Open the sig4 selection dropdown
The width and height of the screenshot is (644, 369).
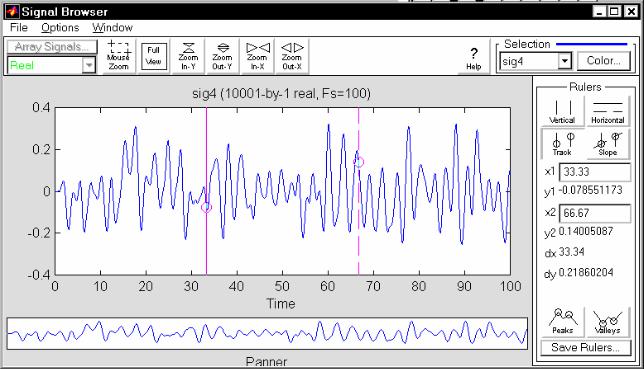point(565,61)
